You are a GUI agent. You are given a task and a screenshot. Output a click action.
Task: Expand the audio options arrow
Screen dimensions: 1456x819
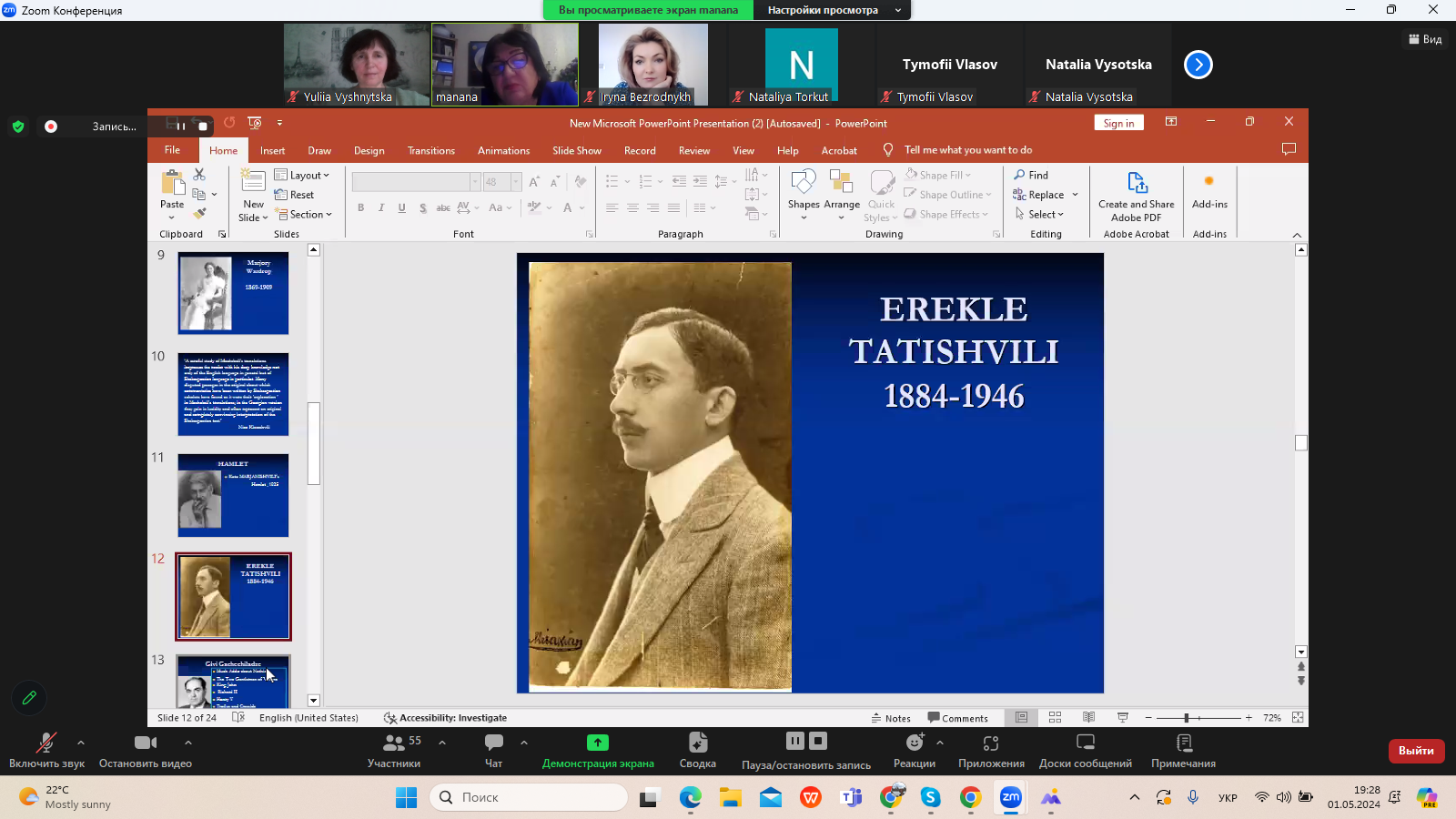point(81,743)
